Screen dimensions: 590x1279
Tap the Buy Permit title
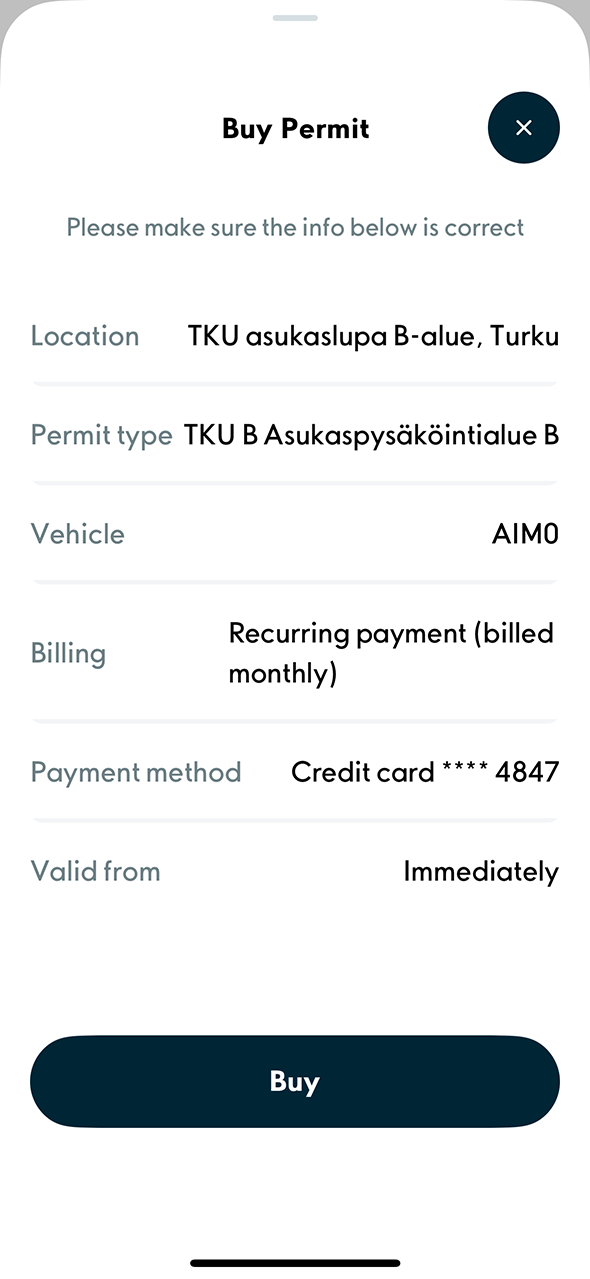(x=296, y=128)
